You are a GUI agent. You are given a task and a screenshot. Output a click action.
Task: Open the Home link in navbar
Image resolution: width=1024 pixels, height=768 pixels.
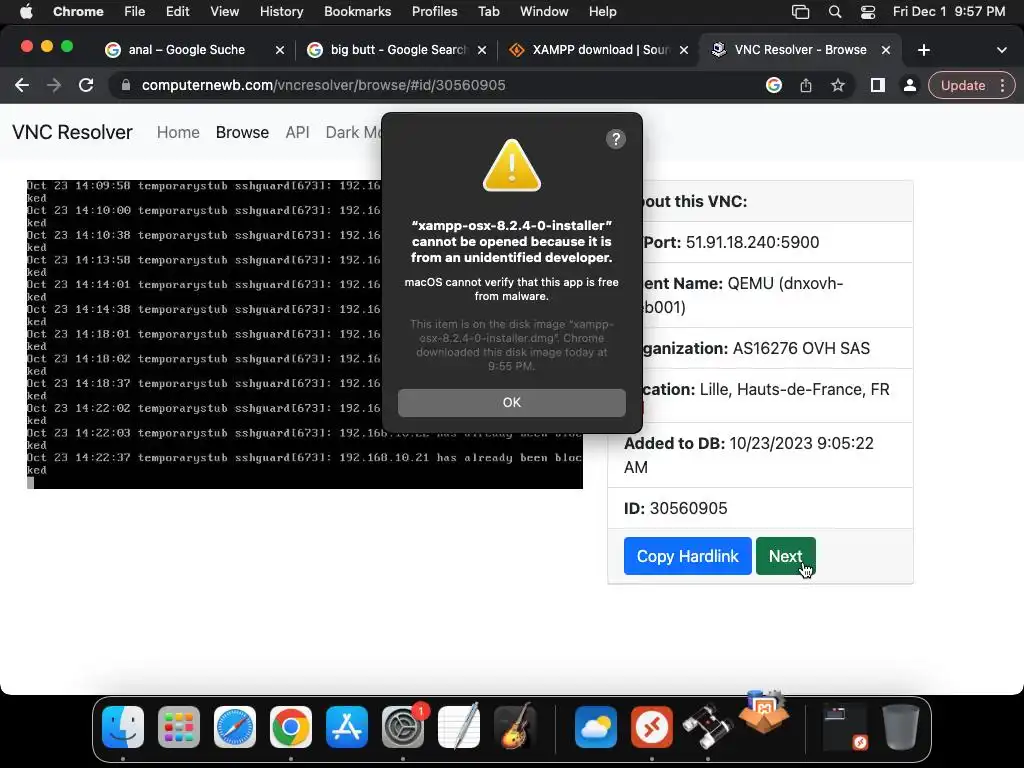(178, 132)
